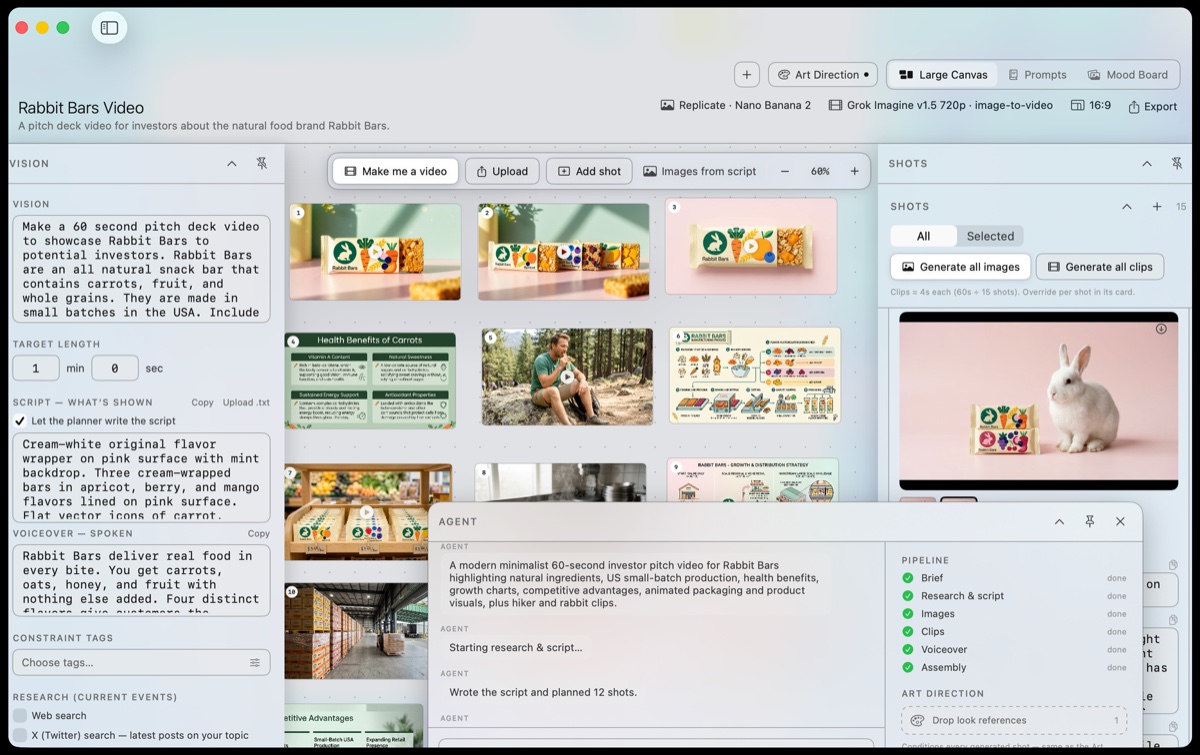Click Upload .txt for the script
Image resolution: width=1200 pixels, height=755 pixels.
coord(246,402)
